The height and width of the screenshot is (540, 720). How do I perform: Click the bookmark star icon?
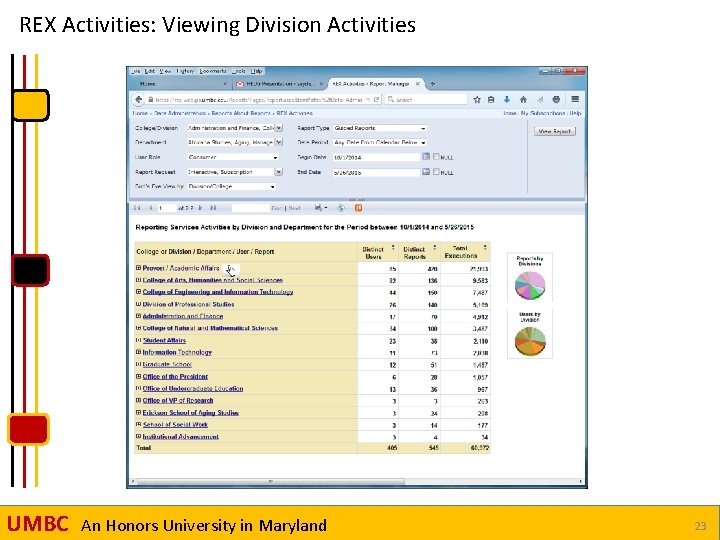coord(477,99)
